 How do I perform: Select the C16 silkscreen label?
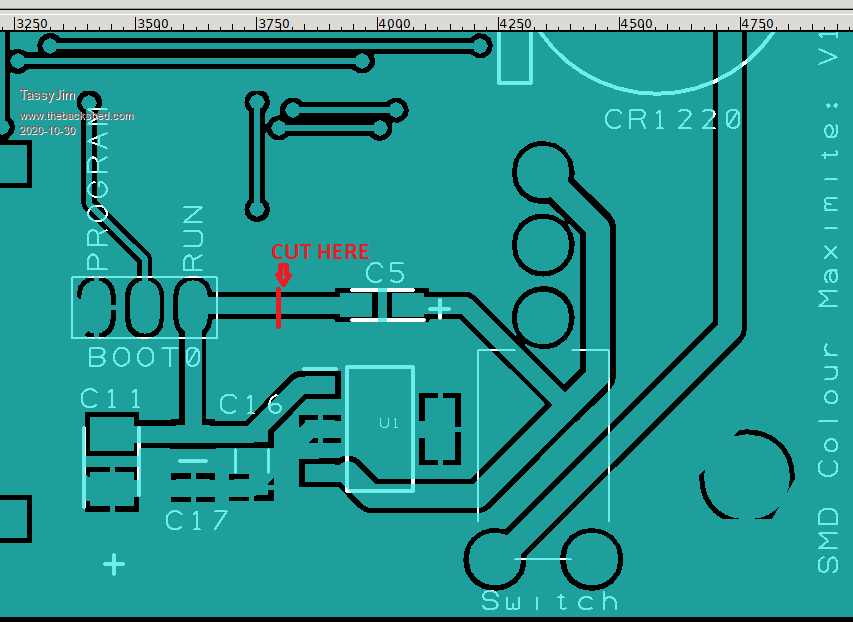tap(251, 404)
